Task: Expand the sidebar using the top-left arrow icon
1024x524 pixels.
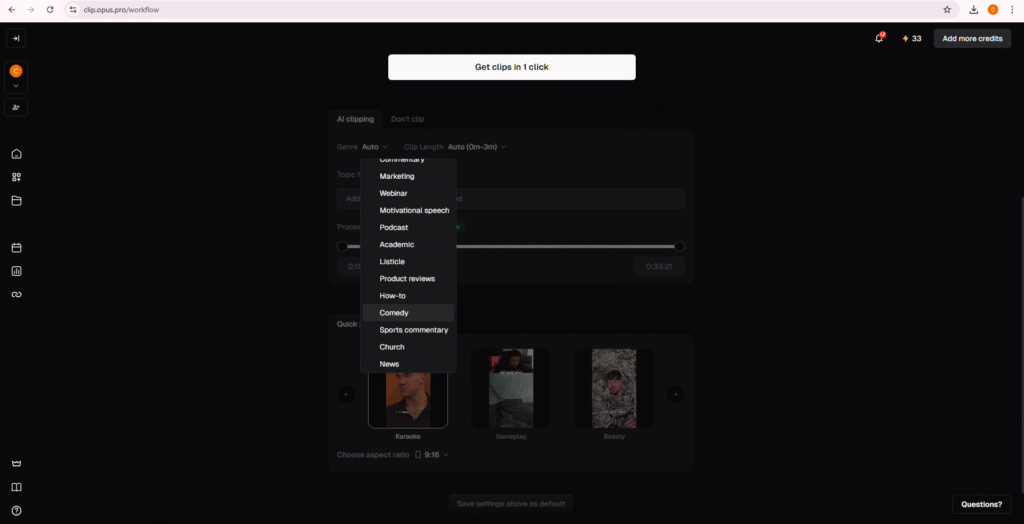Action: tap(16, 38)
